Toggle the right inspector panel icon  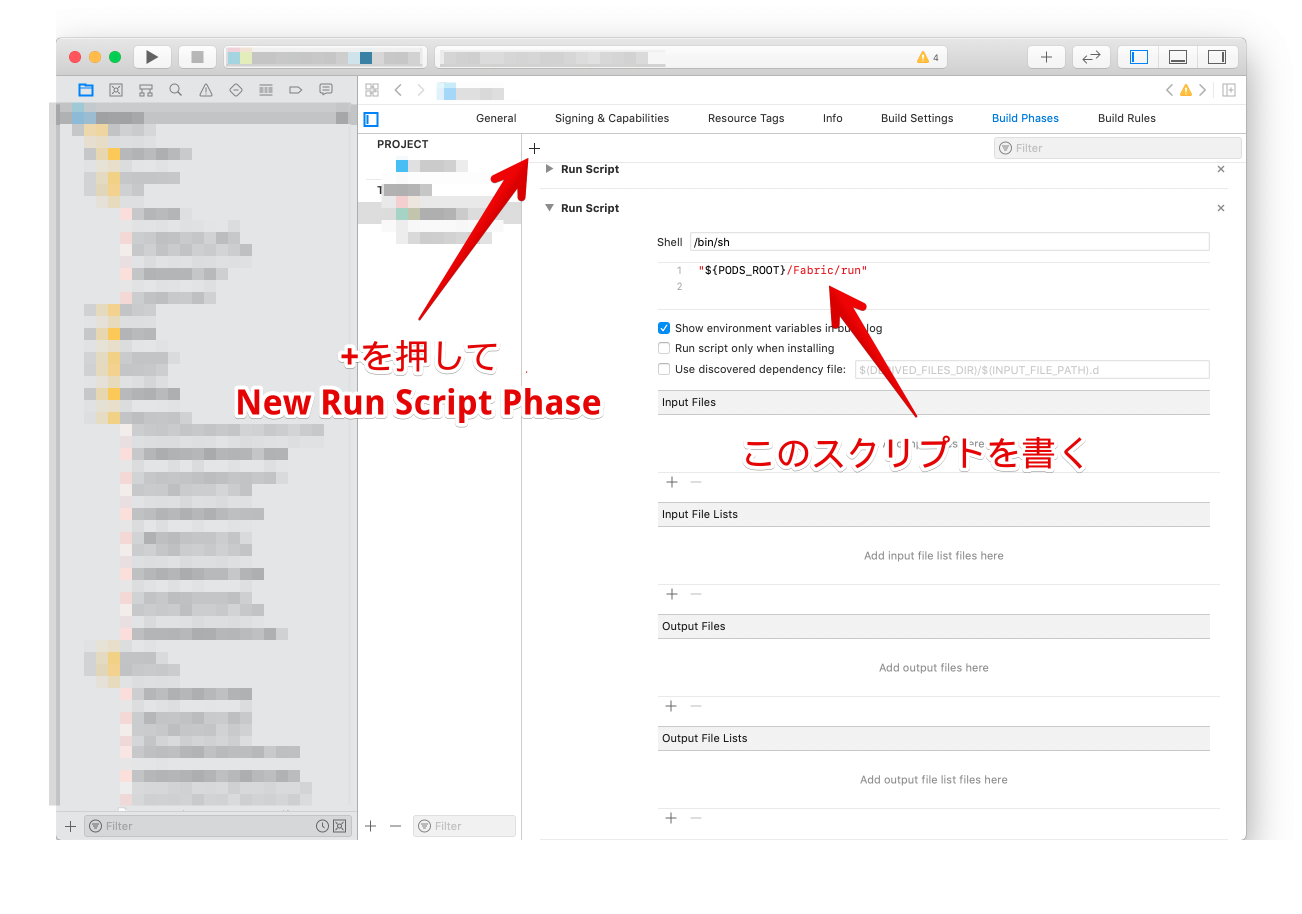coord(1217,56)
